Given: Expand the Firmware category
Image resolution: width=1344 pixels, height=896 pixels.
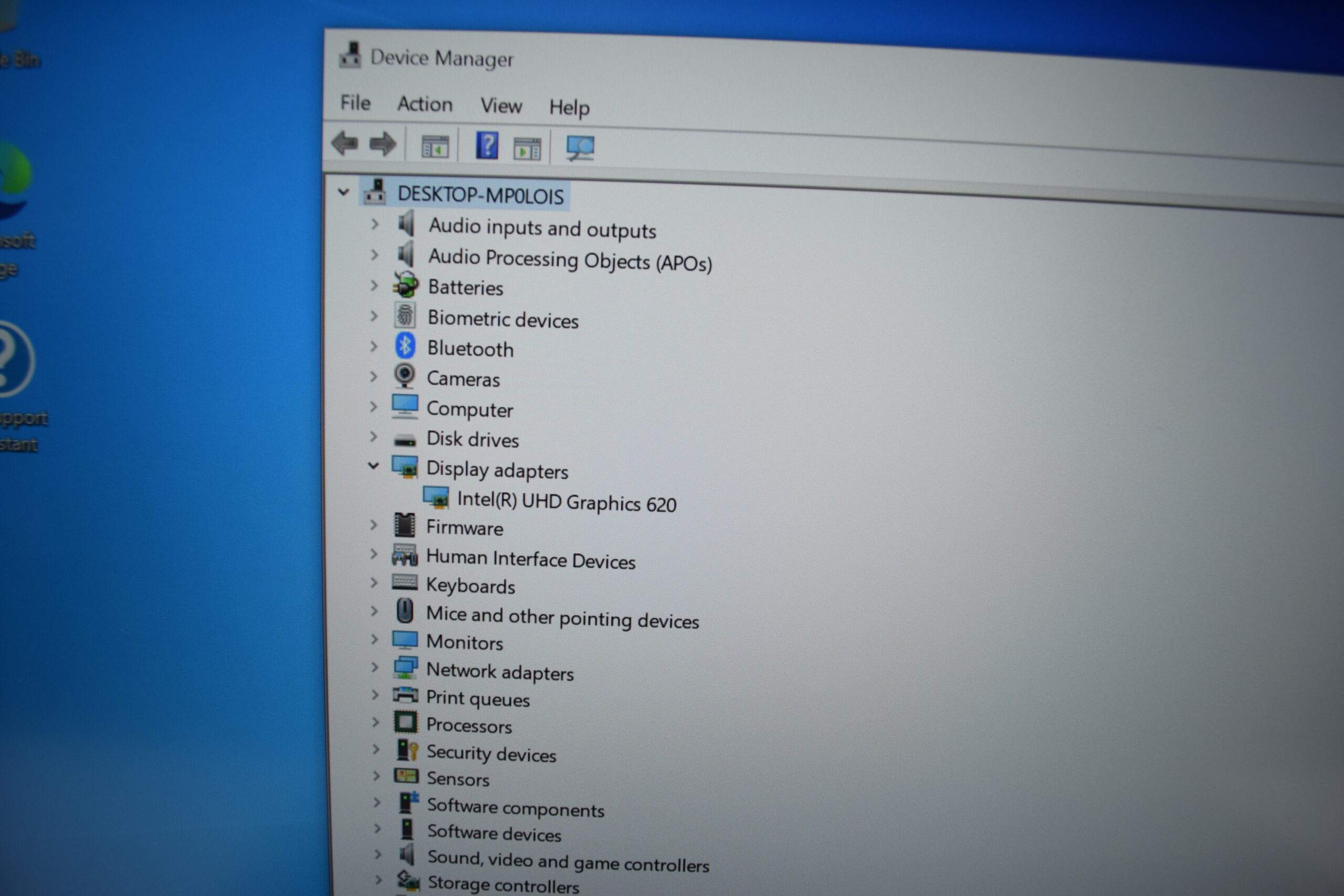Looking at the screenshot, I should click(x=373, y=524).
